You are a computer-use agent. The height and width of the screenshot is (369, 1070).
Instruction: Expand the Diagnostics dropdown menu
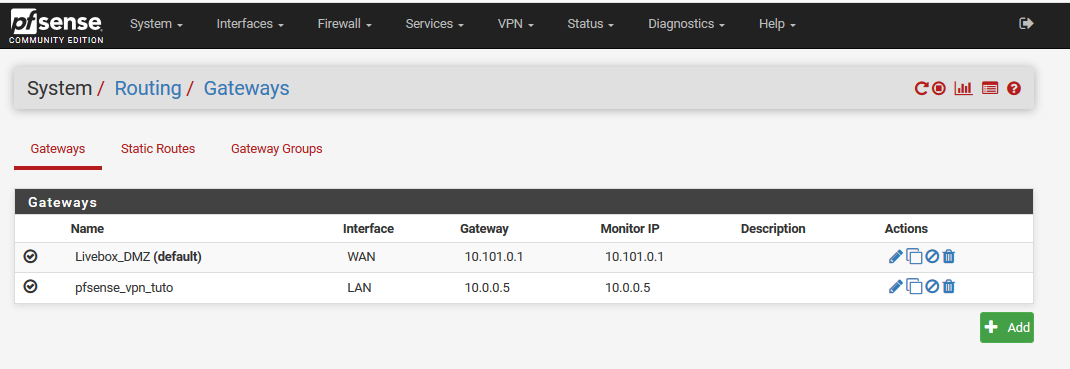686,24
